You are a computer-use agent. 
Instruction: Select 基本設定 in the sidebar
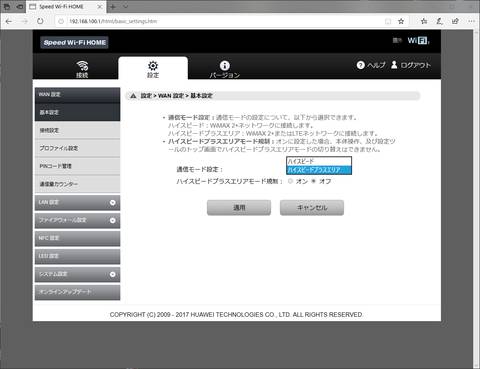coord(77,112)
